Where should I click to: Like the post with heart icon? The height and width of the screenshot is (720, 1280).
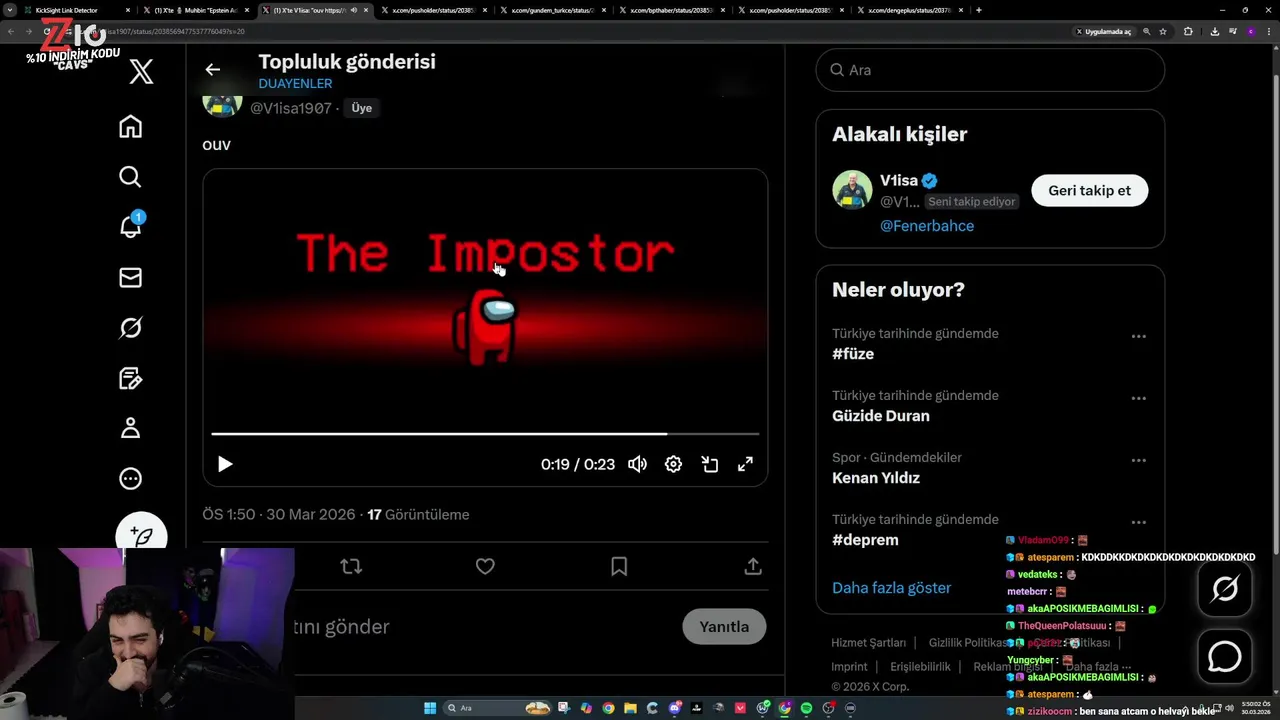click(x=485, y=566)
